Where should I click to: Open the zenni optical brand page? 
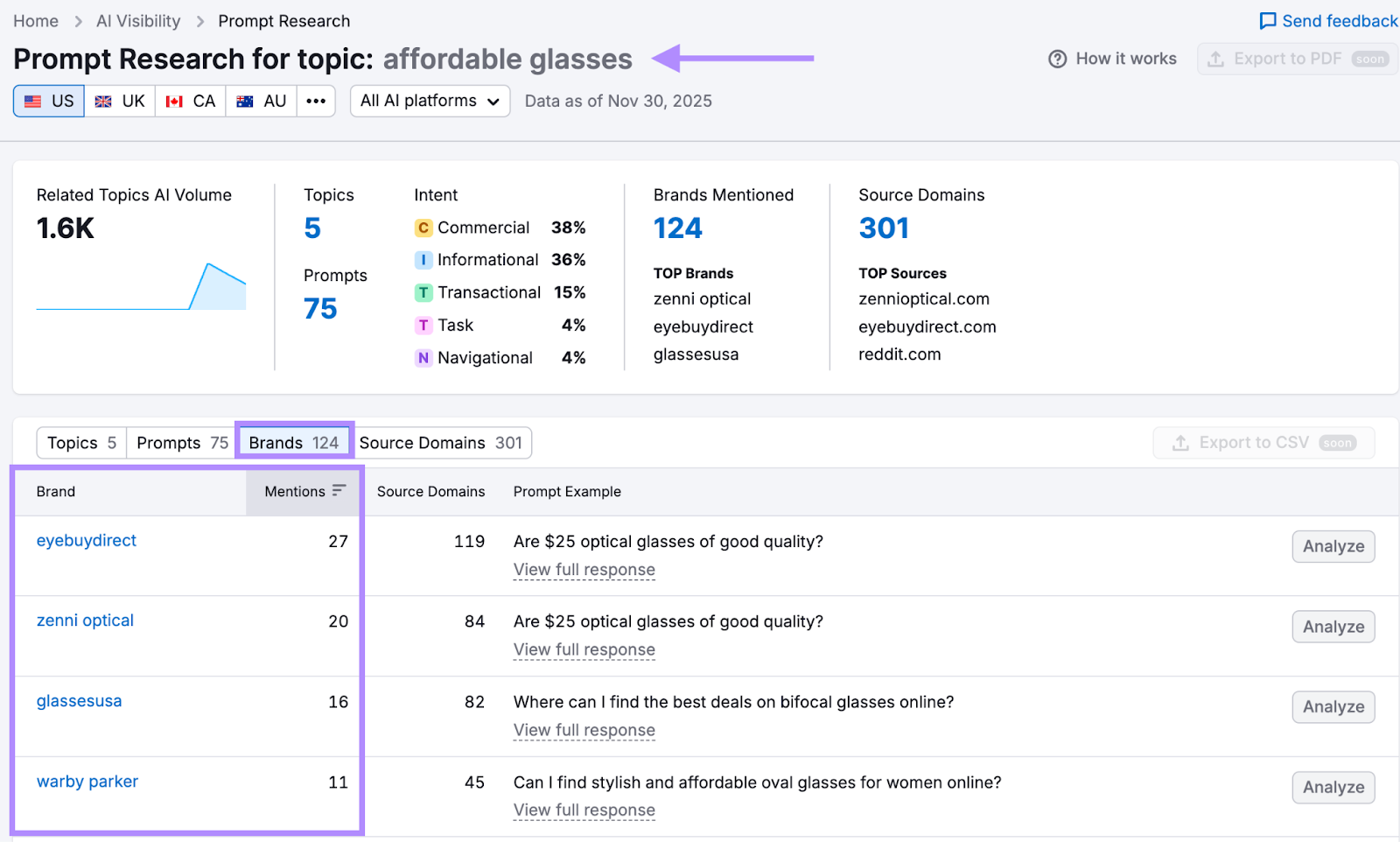tap(84, 621)
